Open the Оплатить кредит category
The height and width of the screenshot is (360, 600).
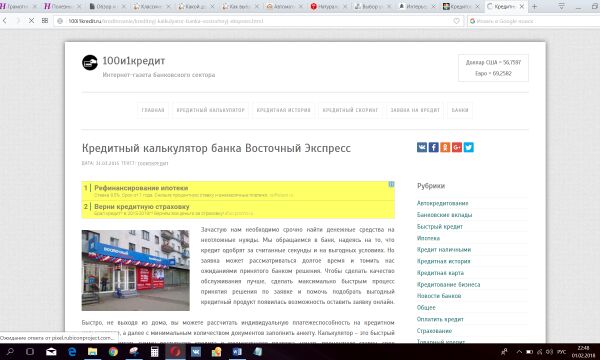click(x=440, y=319)
